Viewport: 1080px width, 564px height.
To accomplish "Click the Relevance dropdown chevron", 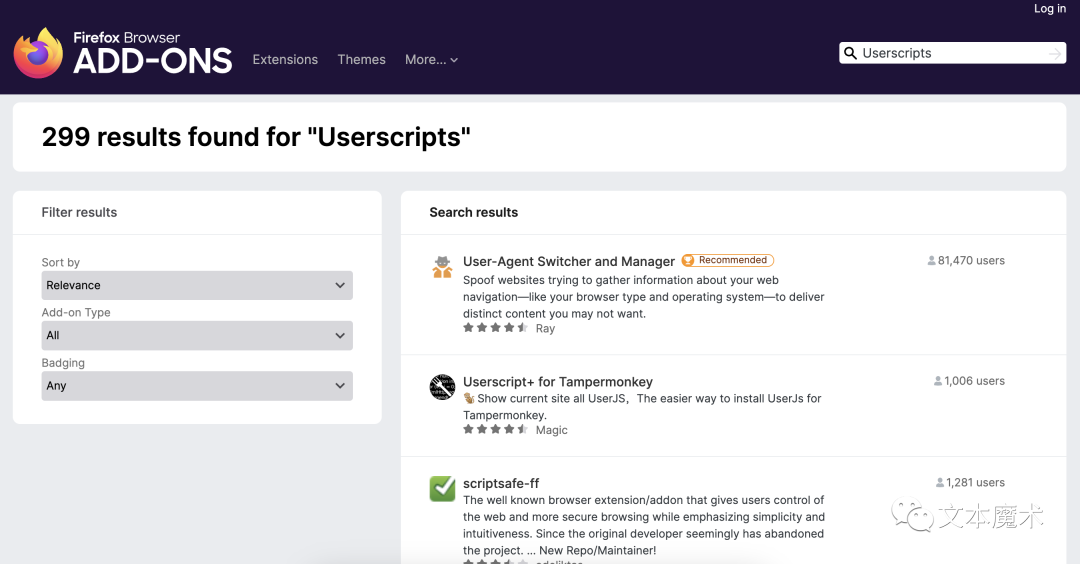I will coord(340,285).
